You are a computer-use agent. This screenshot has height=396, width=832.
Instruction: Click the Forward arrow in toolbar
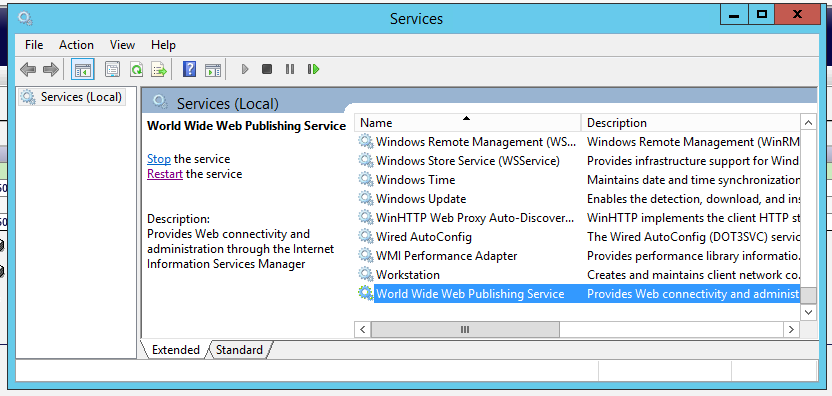point(51,69)
